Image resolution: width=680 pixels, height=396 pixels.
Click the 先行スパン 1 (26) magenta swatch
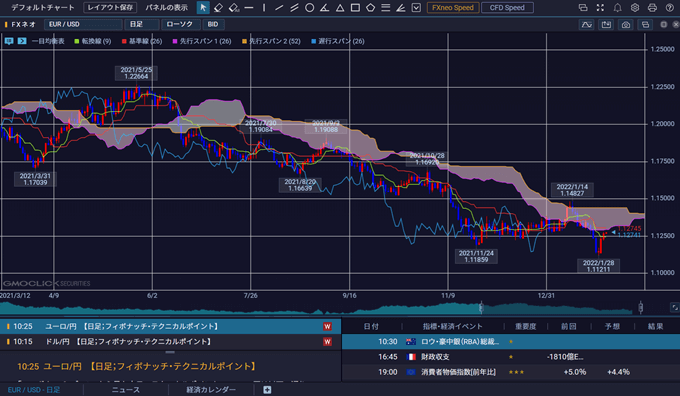point(175,41)
